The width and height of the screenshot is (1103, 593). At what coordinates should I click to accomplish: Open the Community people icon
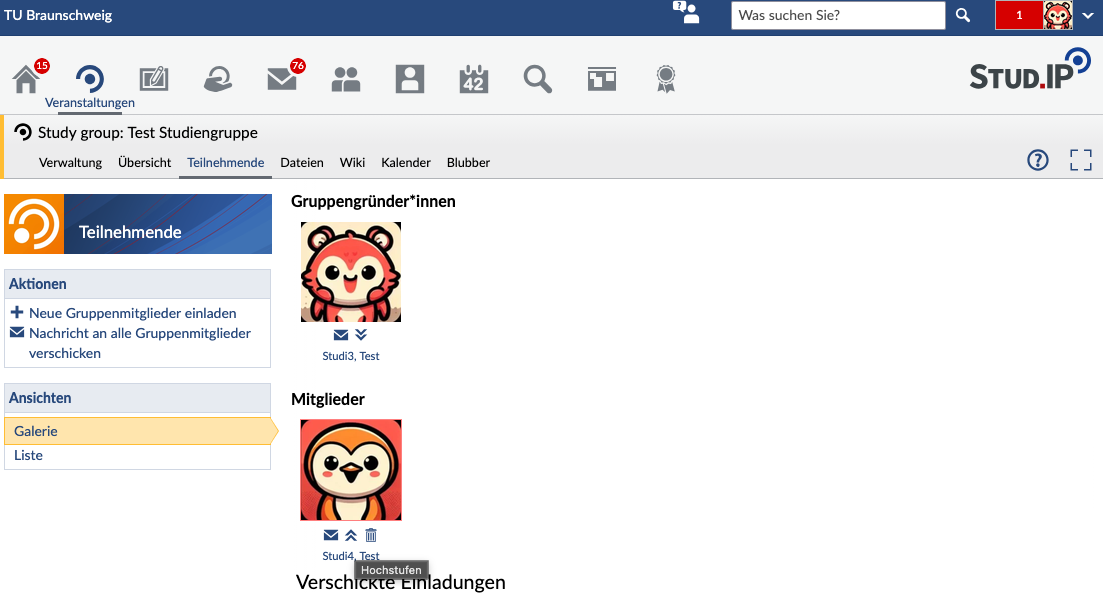[x=346, y=79]
